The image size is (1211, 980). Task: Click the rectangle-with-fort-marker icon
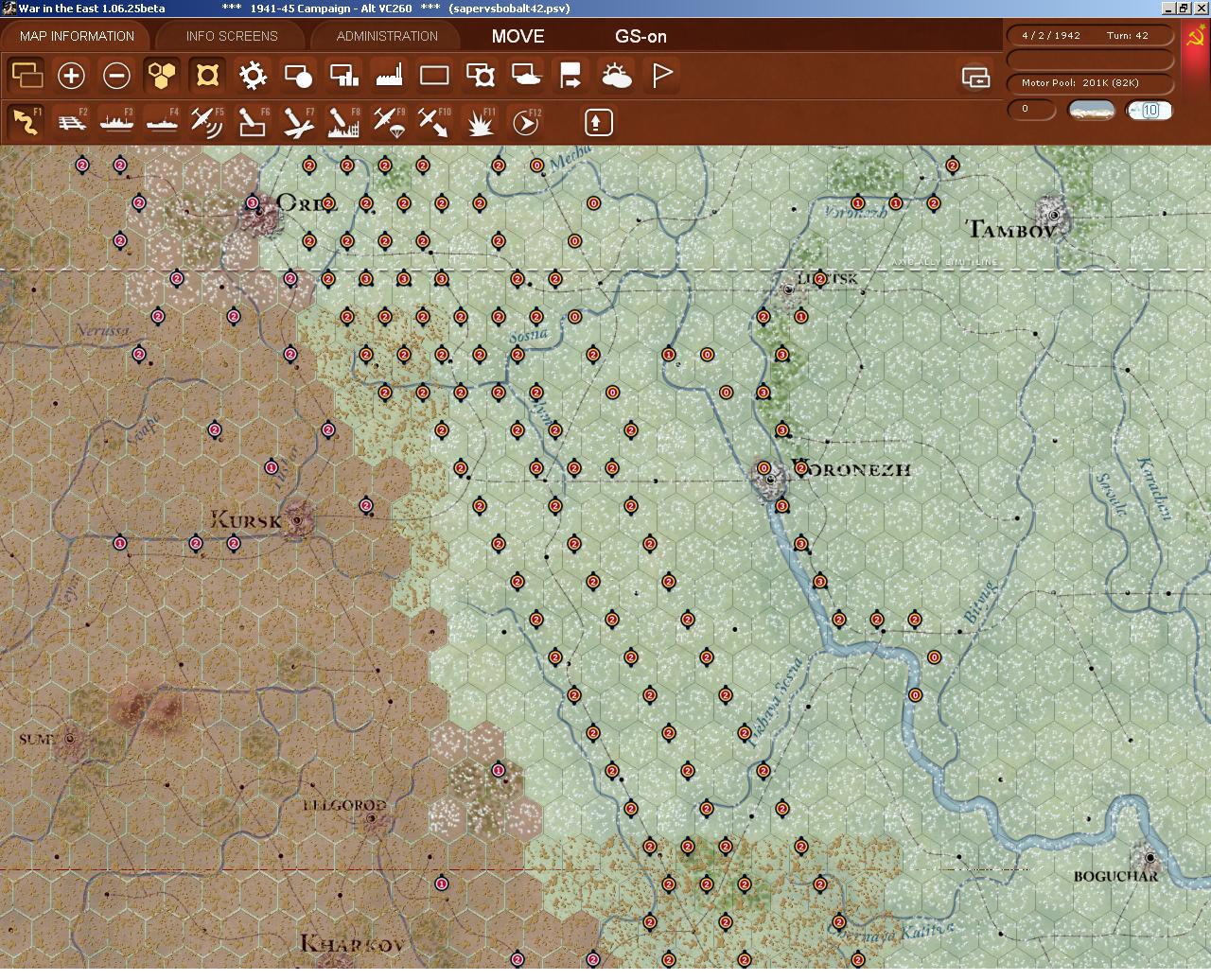pos(480,75)
